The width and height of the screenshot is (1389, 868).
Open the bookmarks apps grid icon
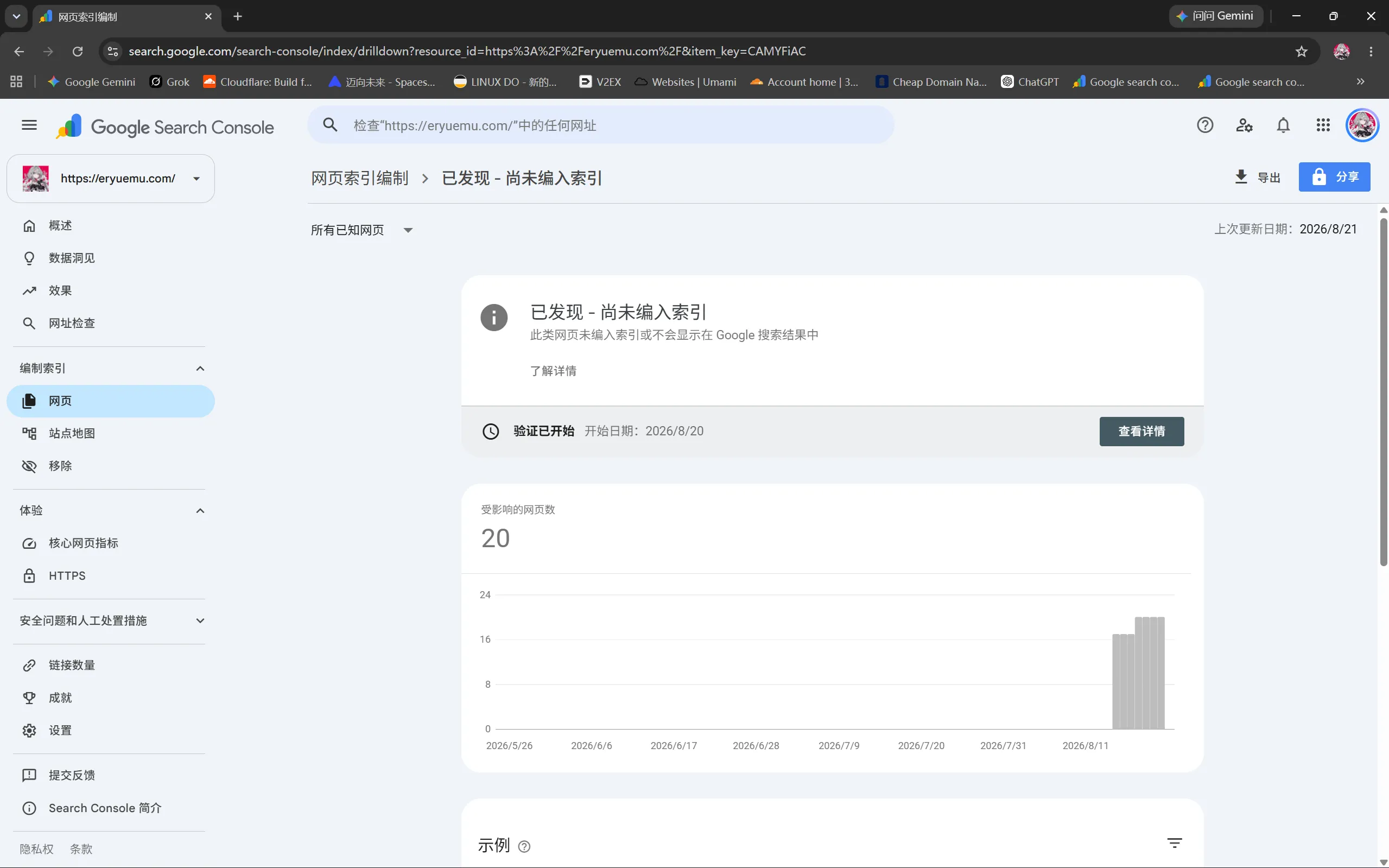[x=16, y=81]
